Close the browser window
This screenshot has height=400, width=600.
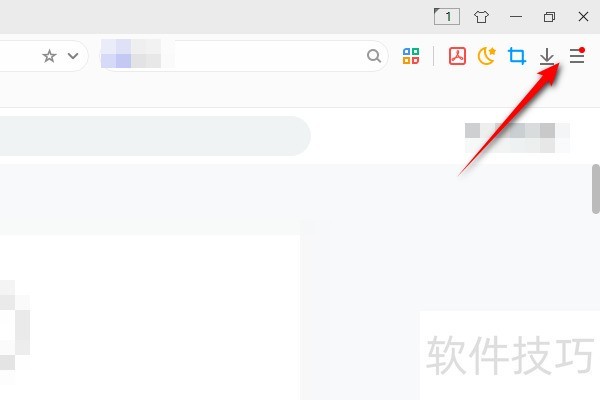583,16
